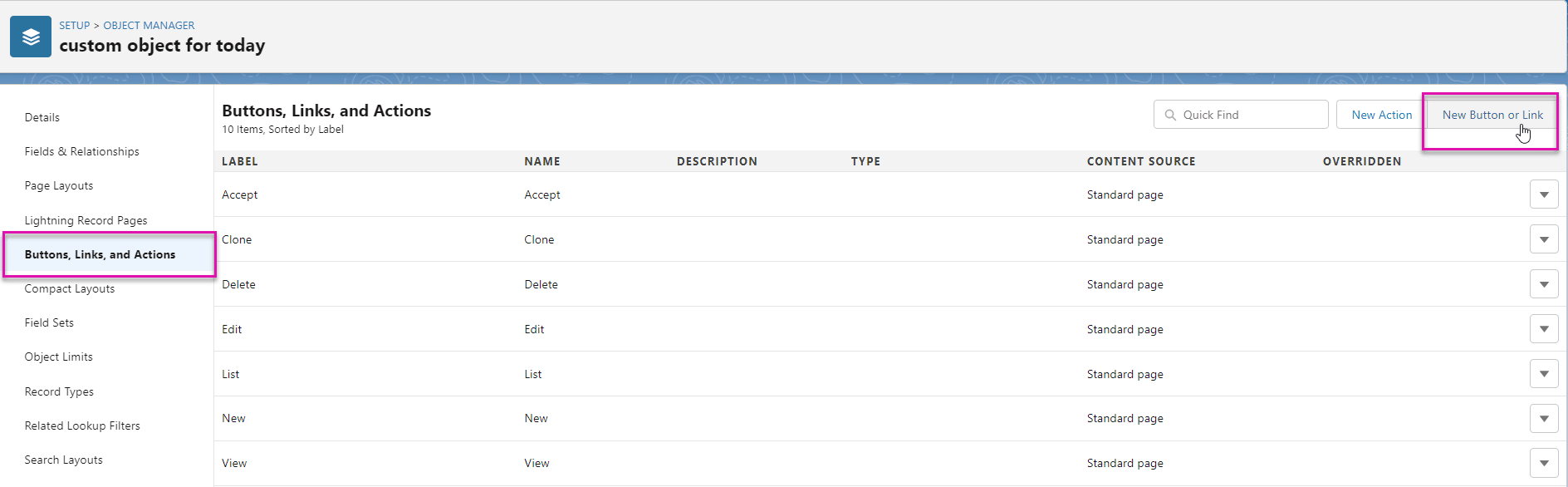Expand the Edit row actions arrow
The height and width of the screenshot is (487, 1568).
(x=1543, y=329)
